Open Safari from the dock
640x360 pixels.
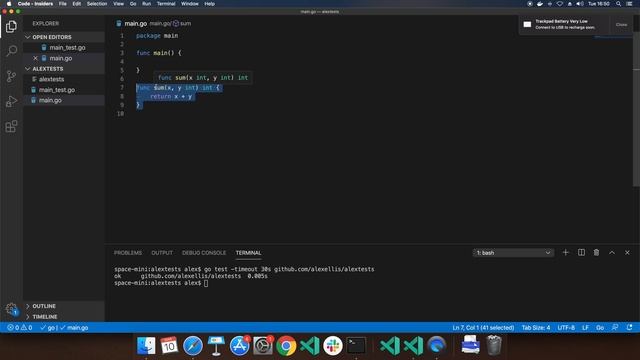(x=193, y=346)
